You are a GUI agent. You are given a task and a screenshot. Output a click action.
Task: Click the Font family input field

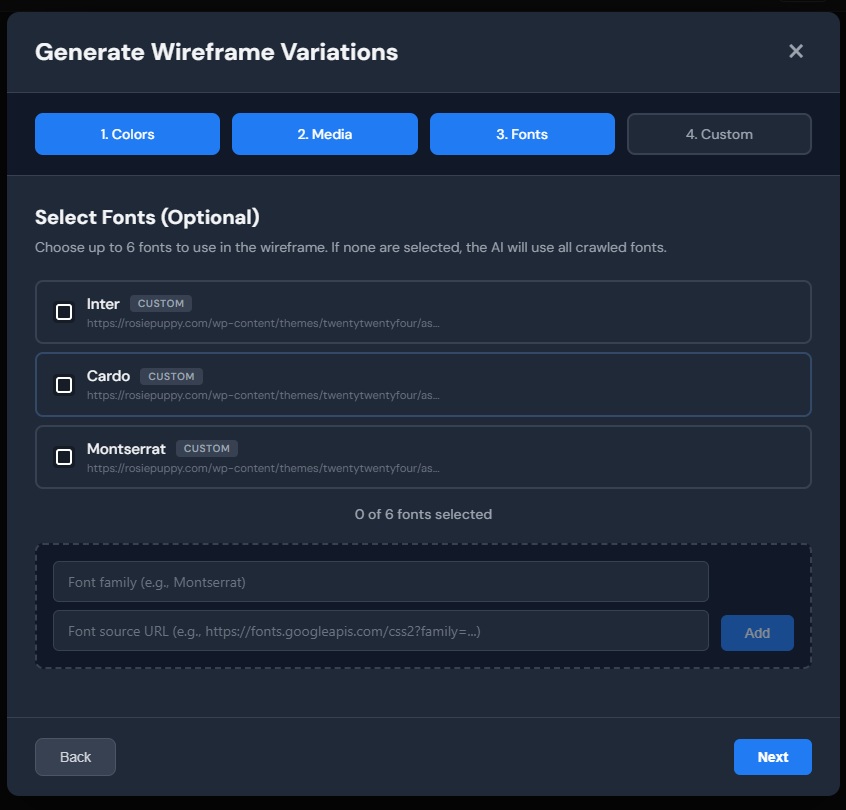click(380, 582)
